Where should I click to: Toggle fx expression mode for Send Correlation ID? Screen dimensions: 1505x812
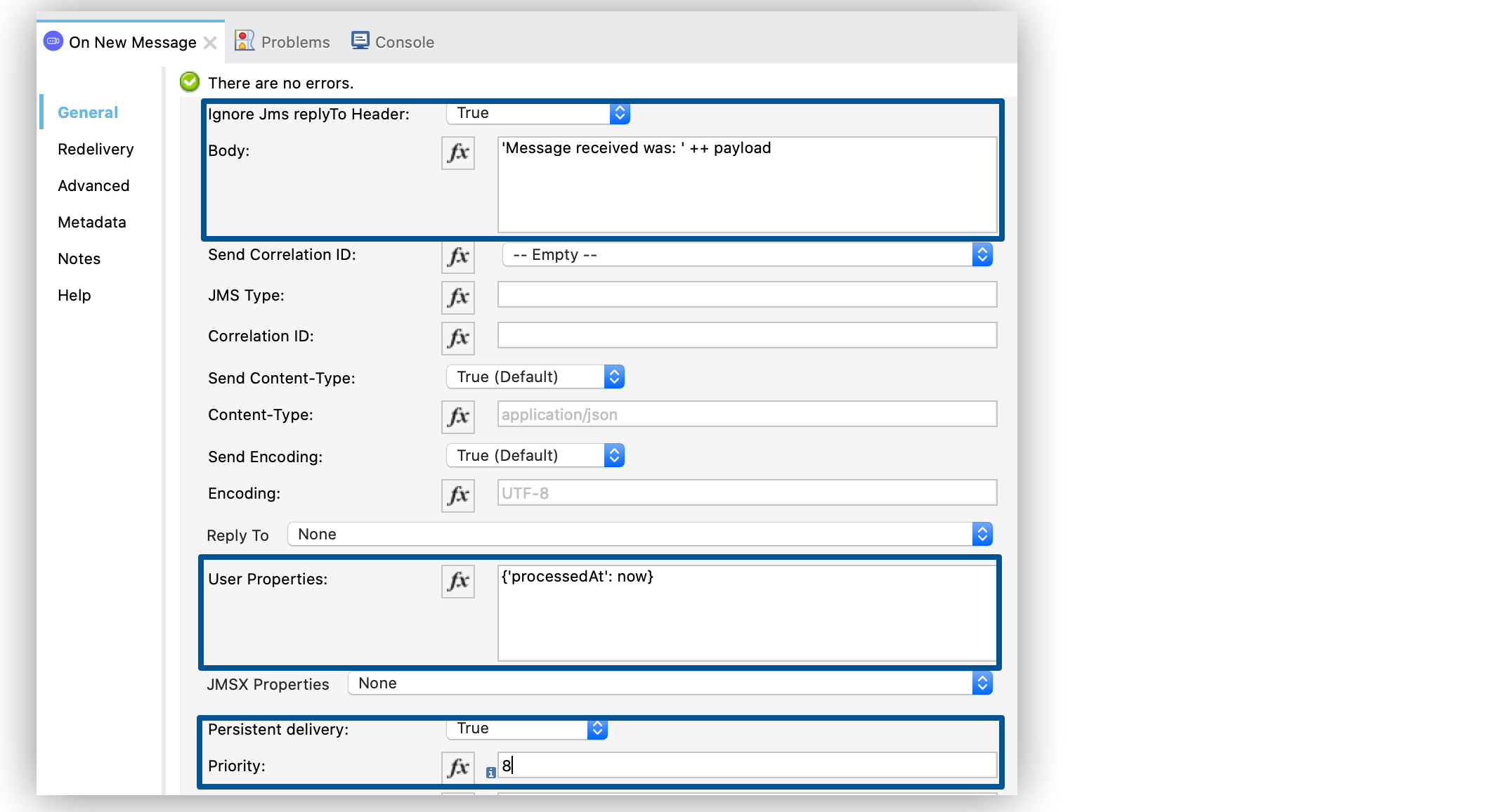point(458,257)
